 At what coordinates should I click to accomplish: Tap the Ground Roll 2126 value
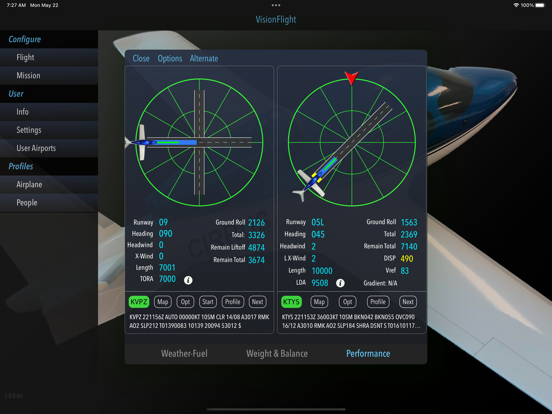coord(256,222)
